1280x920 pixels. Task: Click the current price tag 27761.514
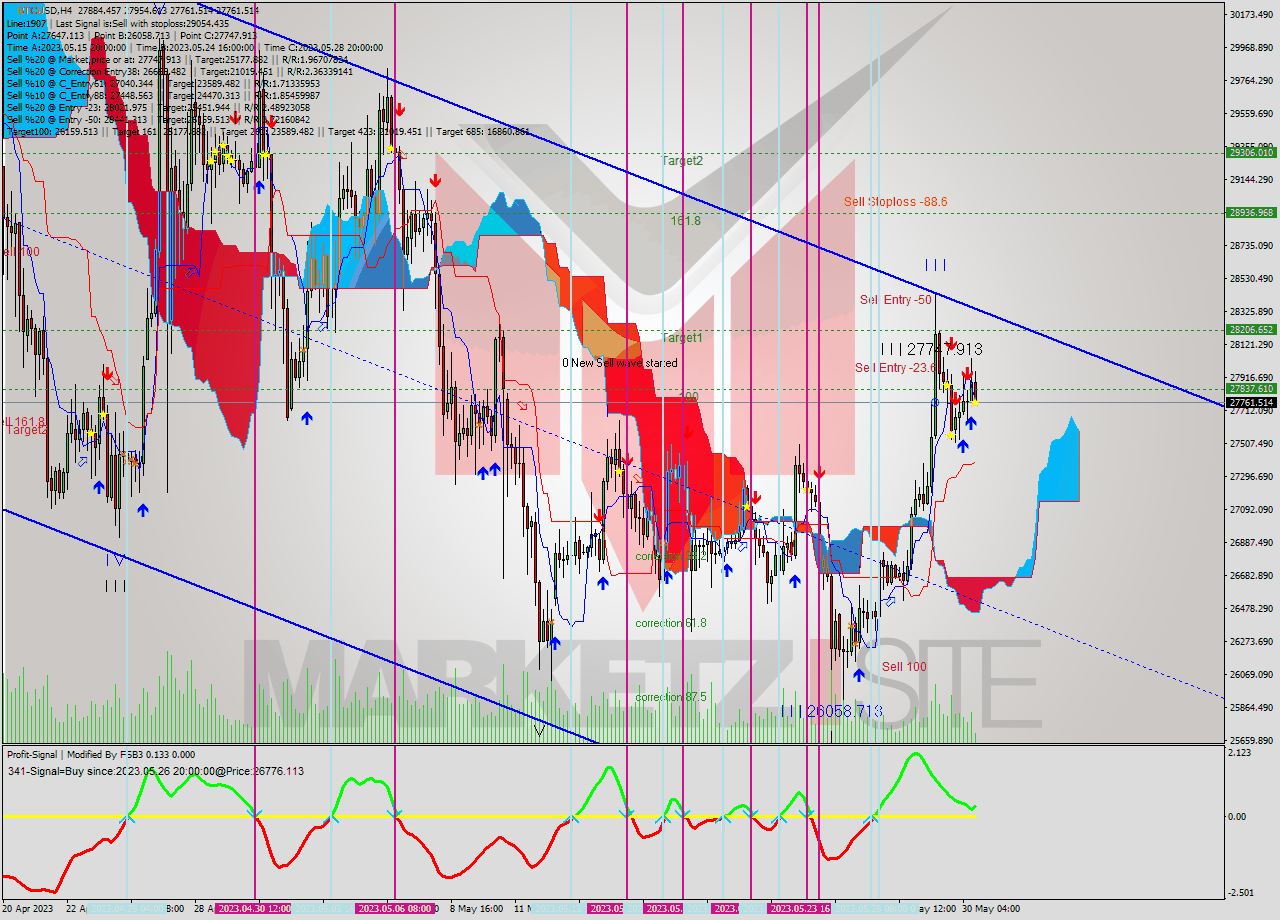1250,402
